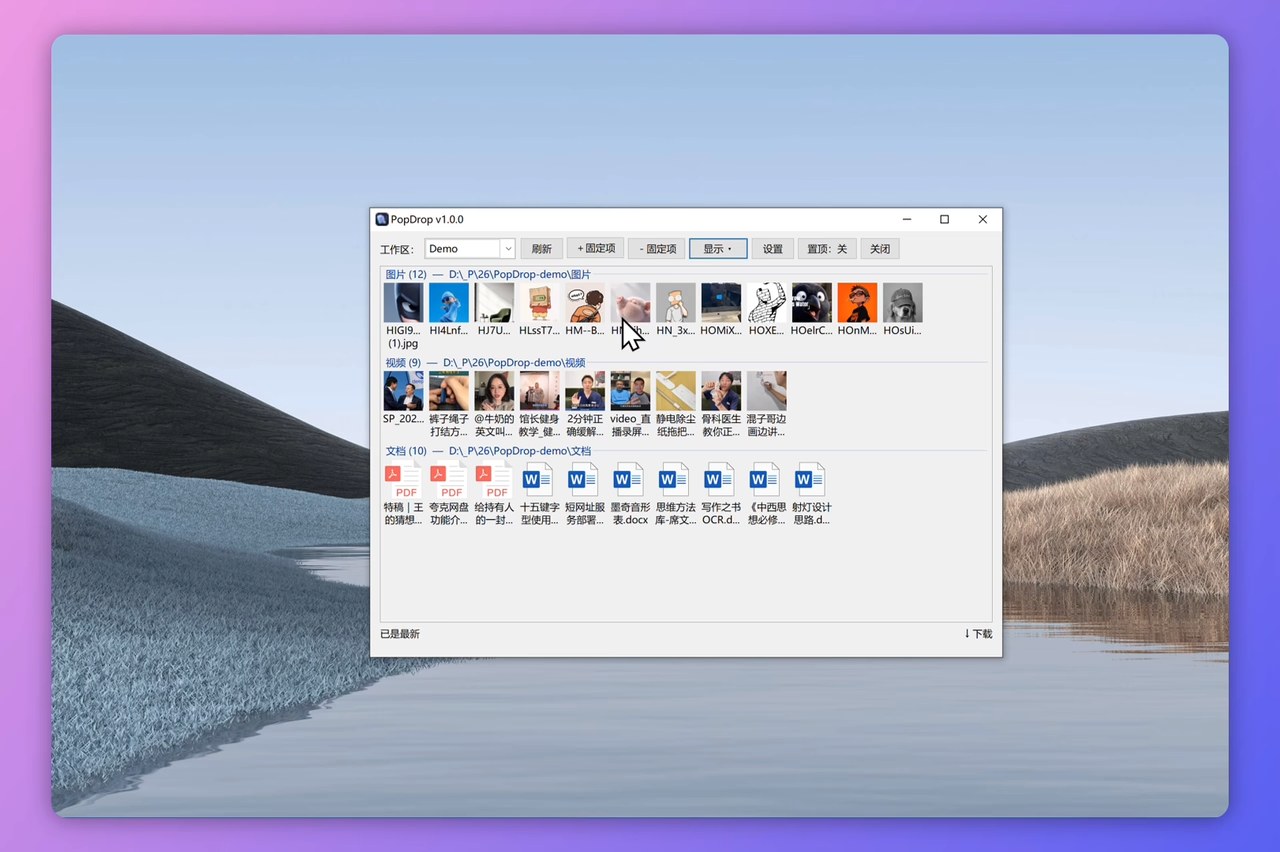Screen dimensions: 1280x852
Task: Click the 给持有人的一封 PDF document icon
Action: point(494,481)
